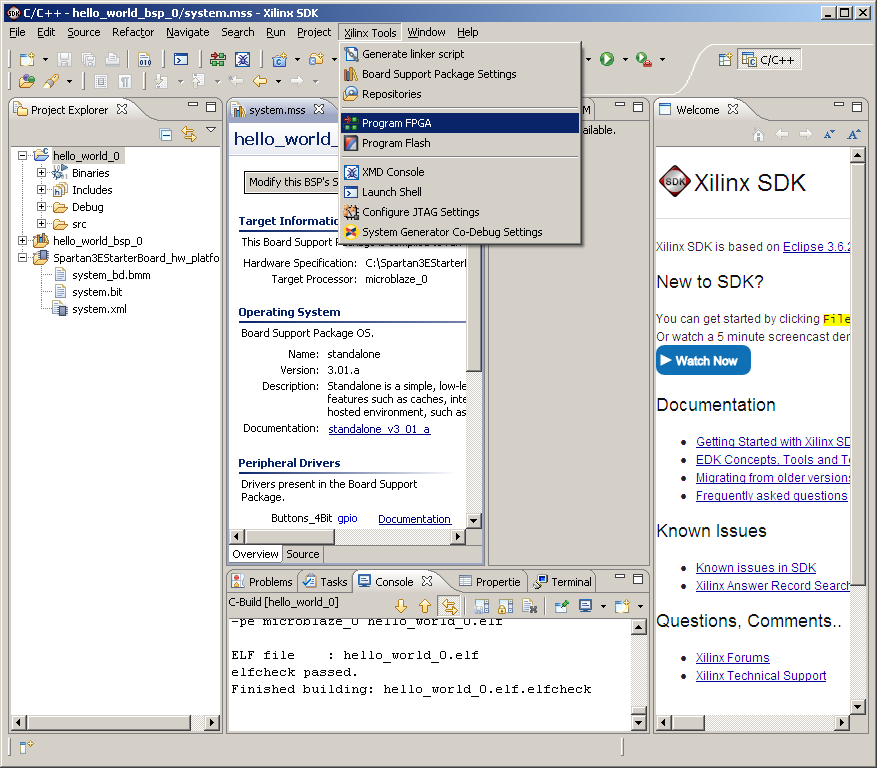The image size is (877, 768).
Task: Click the binary 010 file toolbar icon
Action: [x=145, y=59]
